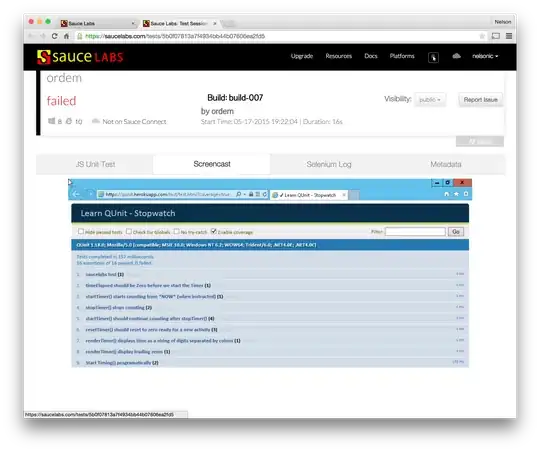Uncheck Enable coverage checkbox
The width and height of the screenshot is (540, 452).
(x=214, y=231)
